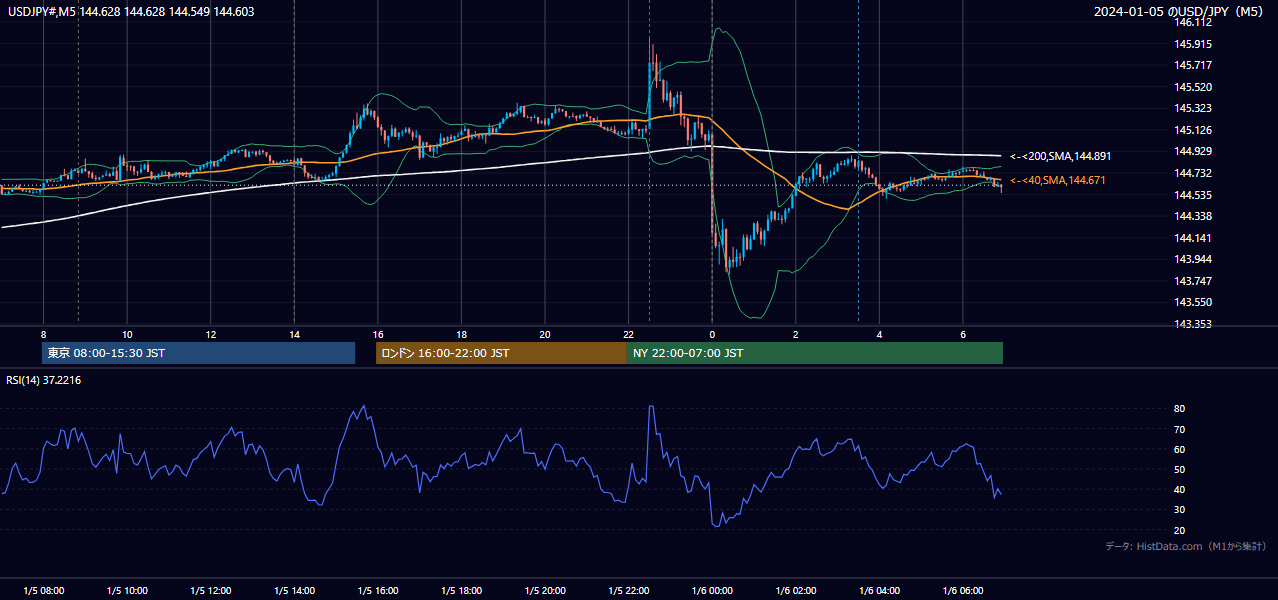This screenshot has height=600, width=1278.
Task: Click the NY 22:00-07:00 JST session bar
Action: click(x=815, y=353)
